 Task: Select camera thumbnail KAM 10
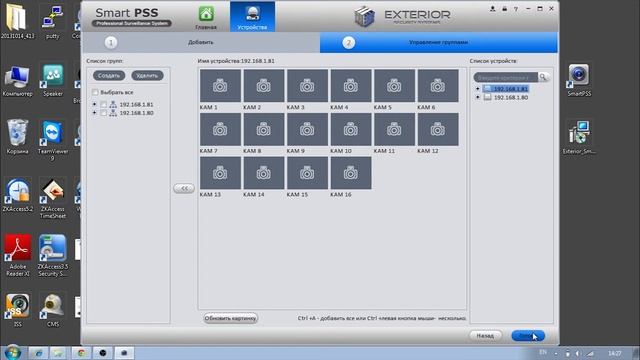351,129
